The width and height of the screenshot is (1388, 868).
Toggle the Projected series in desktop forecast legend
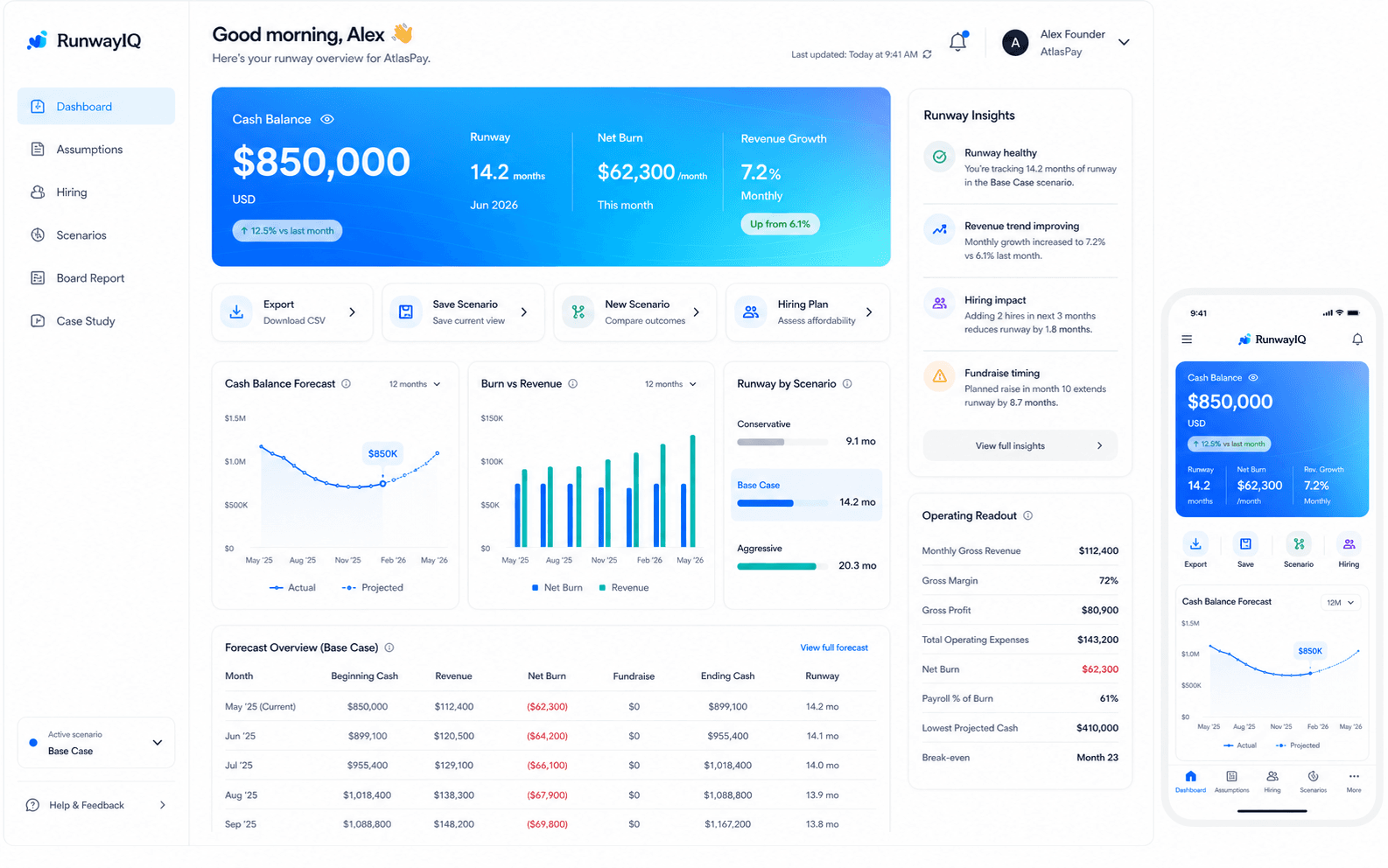pos(373,588)
